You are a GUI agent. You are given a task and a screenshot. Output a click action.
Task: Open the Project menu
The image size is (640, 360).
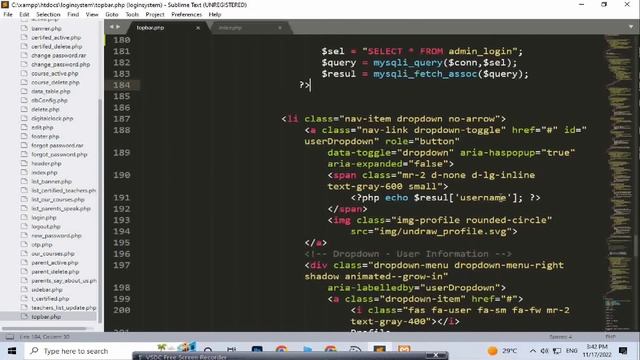pyautogui.click(x=155, y=14)
